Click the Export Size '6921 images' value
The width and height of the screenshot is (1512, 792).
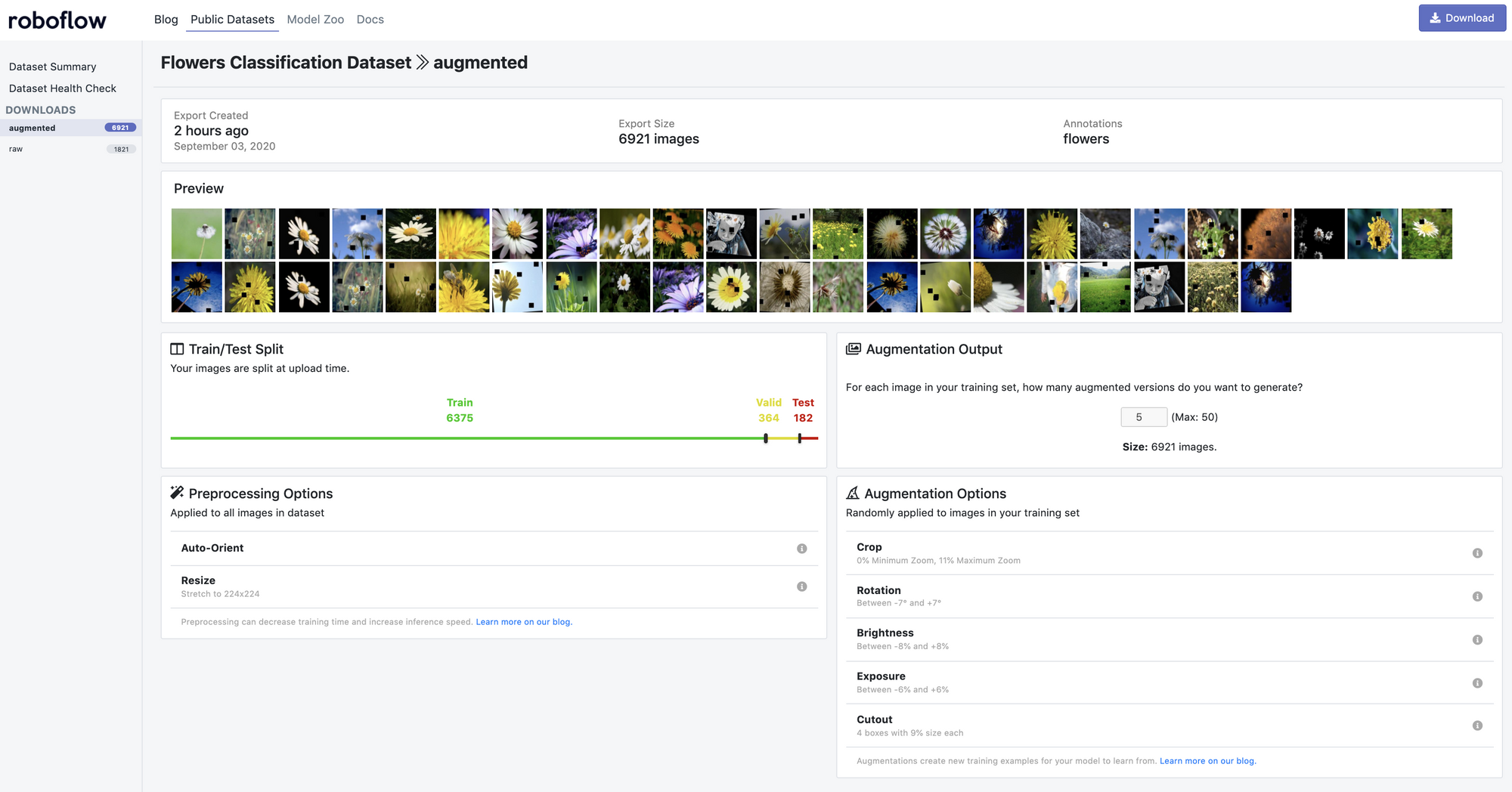pyautogui.click(x=658, y=139)
